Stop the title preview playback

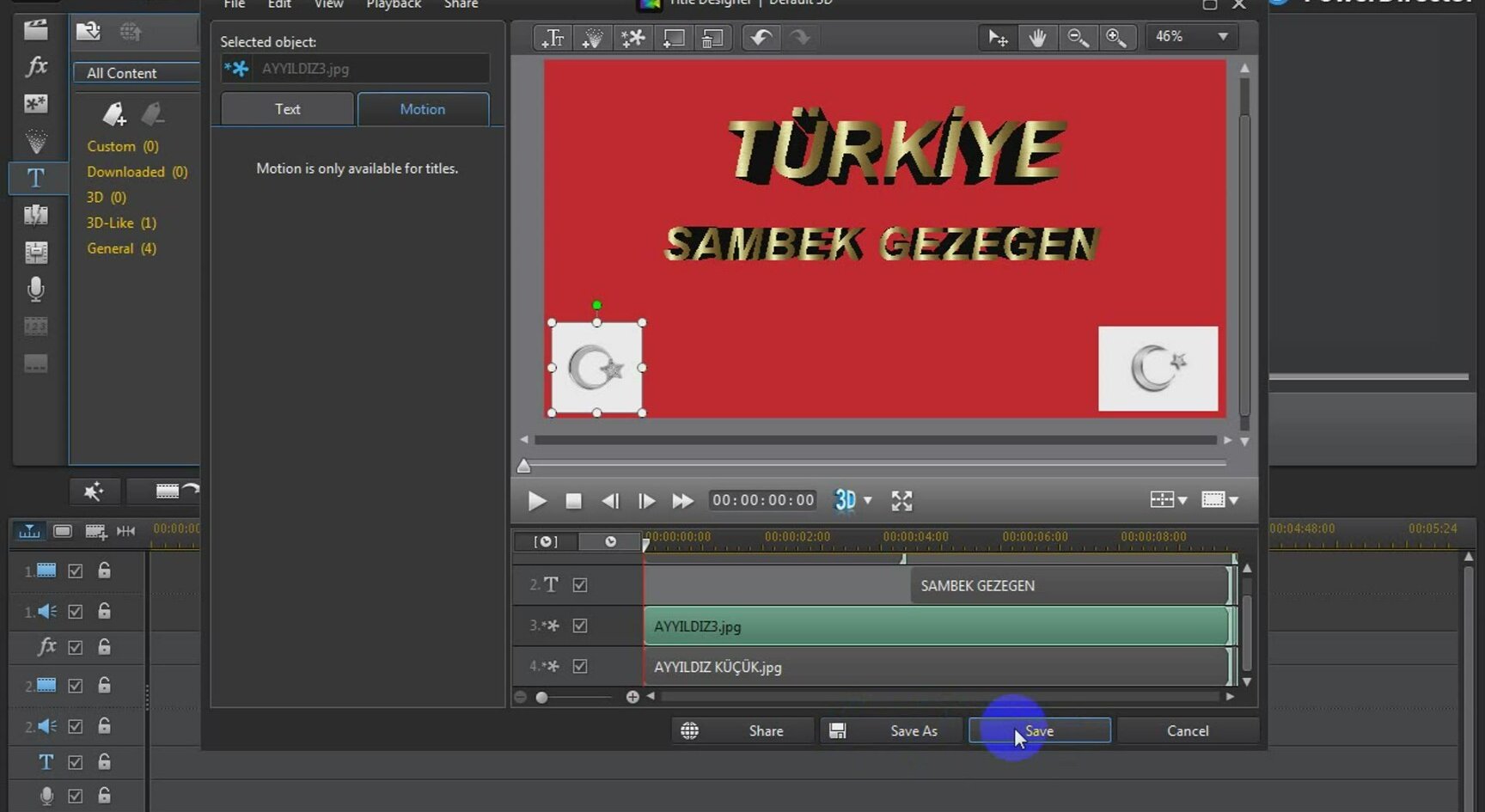(x=574, y=501)
